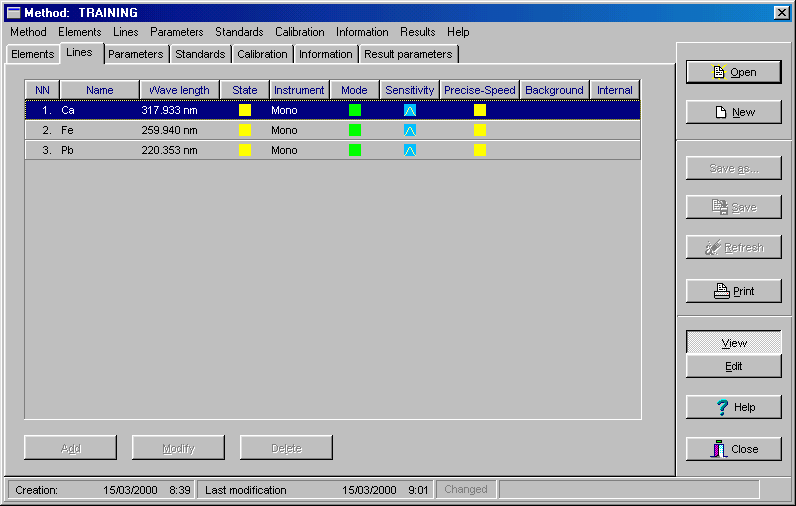Click the Changed status bar indicator

coord(466,489)
